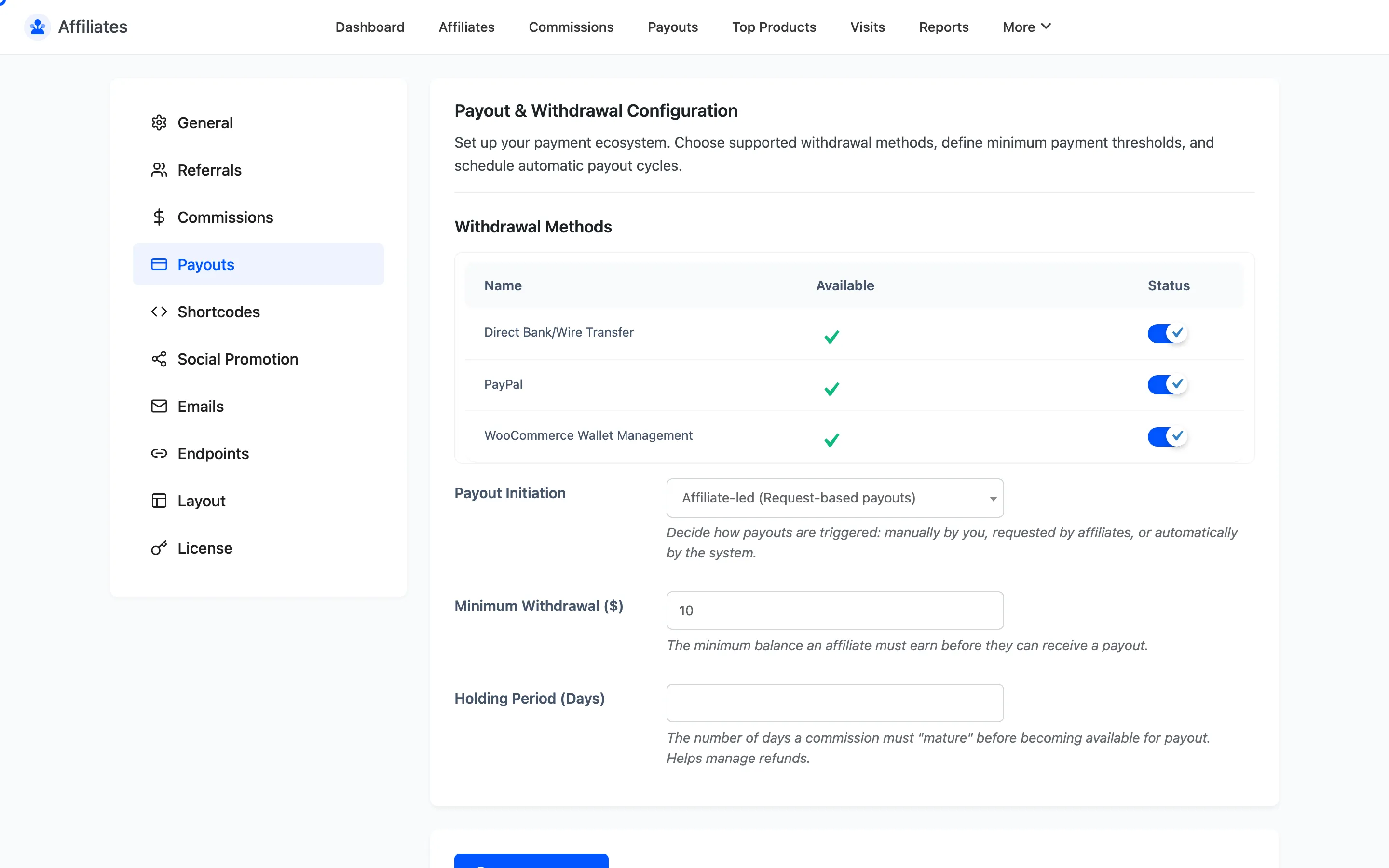Select Emails settings in sidebar
Screen dimensions: 1389x868
click(259, 407)
